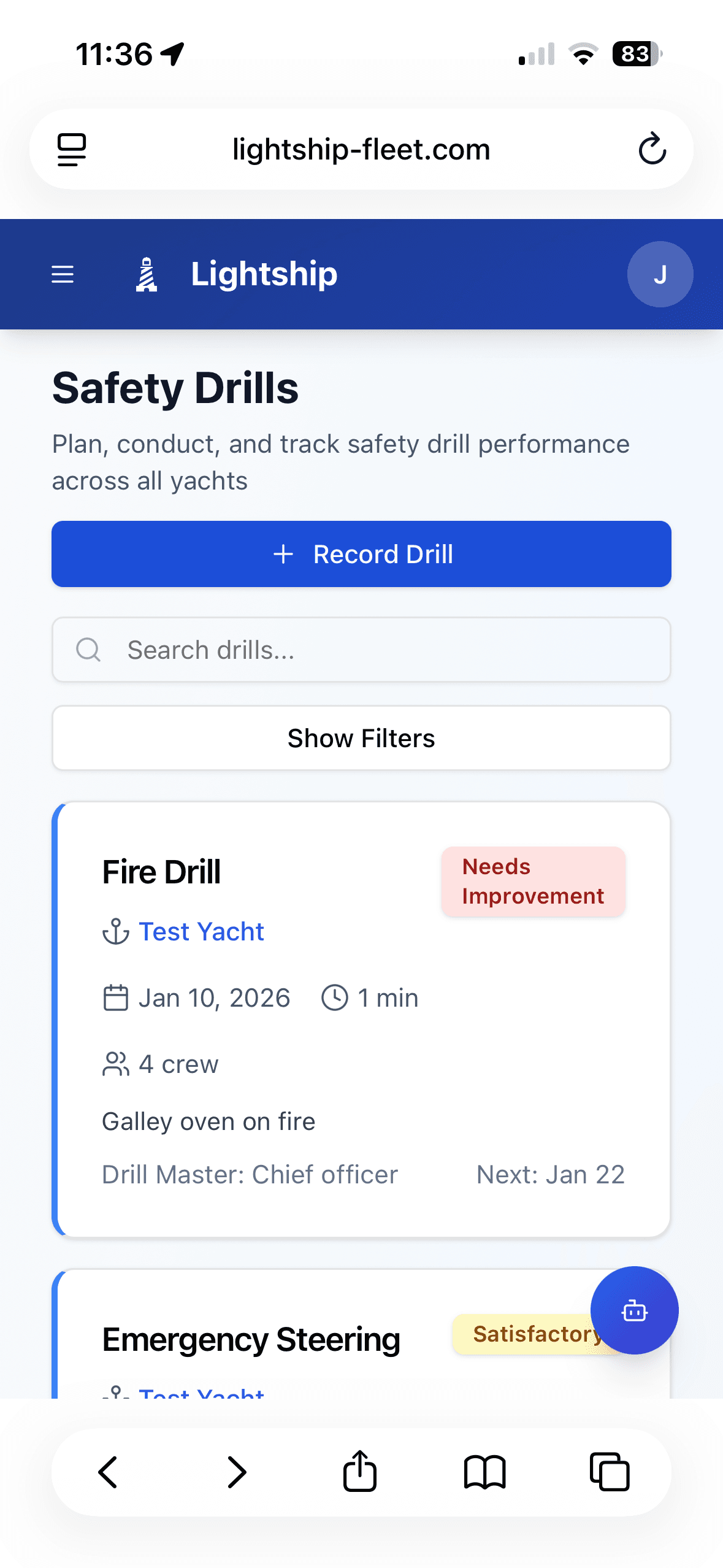The height and width of the screenshot is (1568, 723).
Task: Tap the Safari share icon
Action: [360, 1471]
